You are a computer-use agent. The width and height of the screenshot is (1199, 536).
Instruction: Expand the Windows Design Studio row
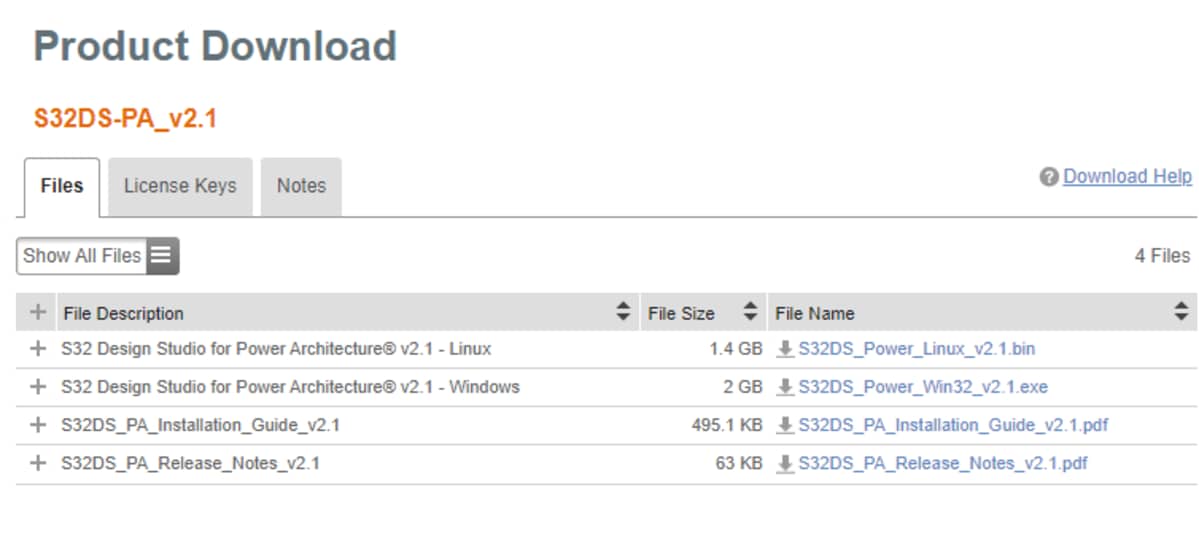(x=38, y=387)
